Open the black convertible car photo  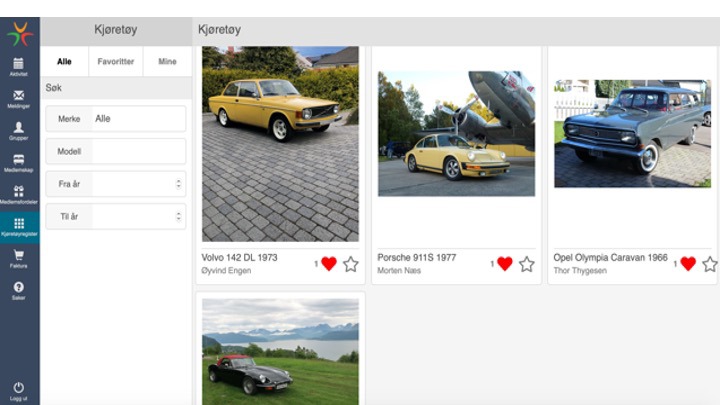point(280,350)
